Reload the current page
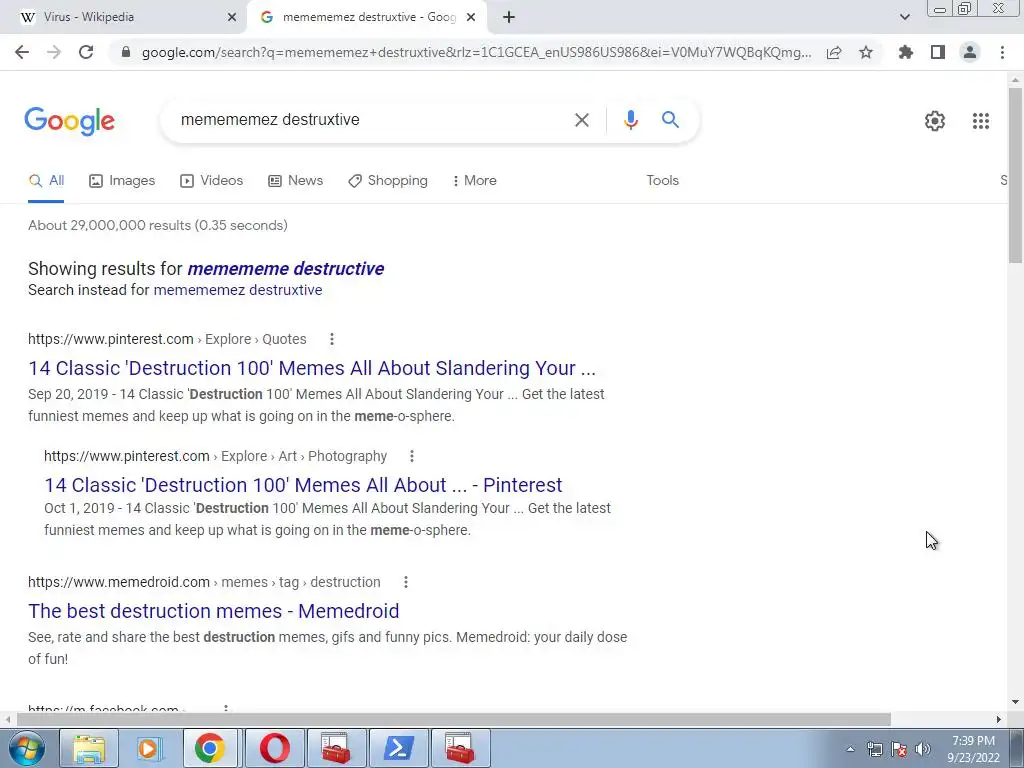1024x768 pixels. 86,52
